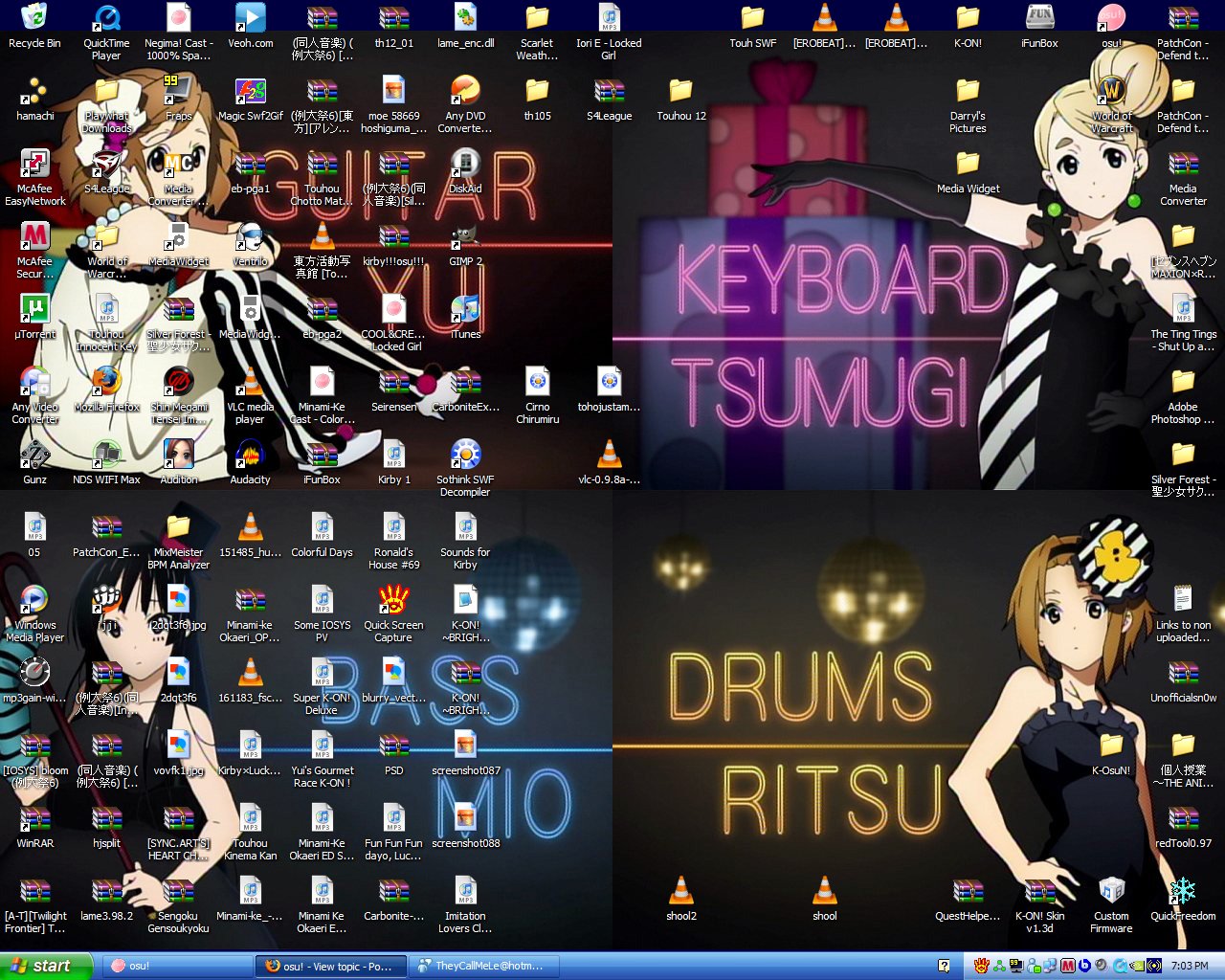Launch GIMP 2
This screenshot has height=980, width=1225.
click(465, 245)
